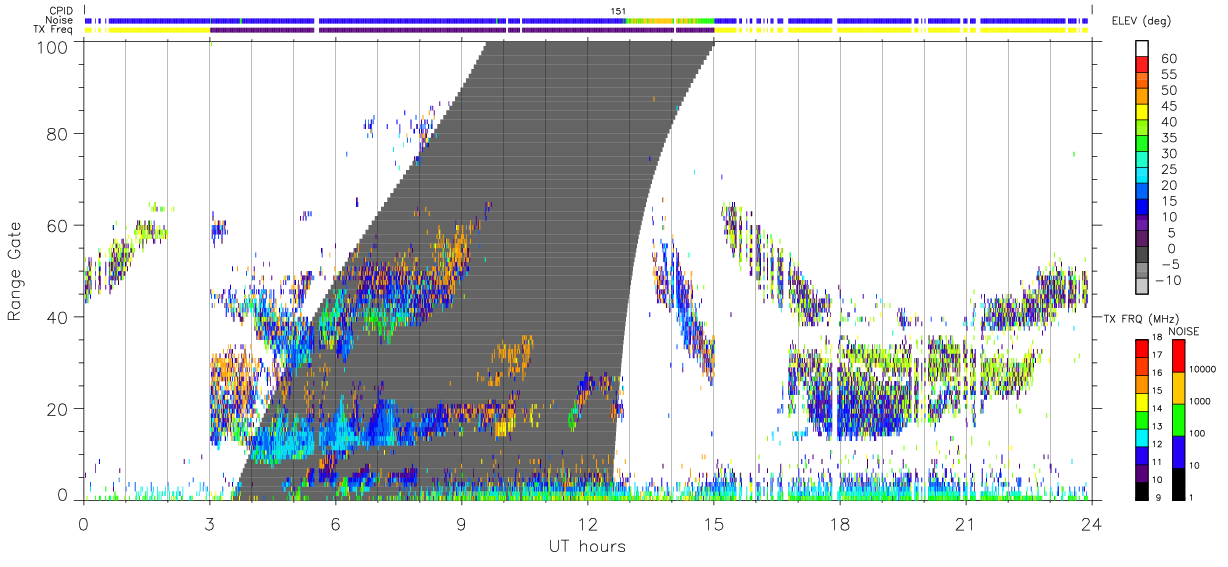This screenshot has width=1228, height=567.
Task: Click the red 55–60 degree elevation color band
Action: (x=1142, y=65)
